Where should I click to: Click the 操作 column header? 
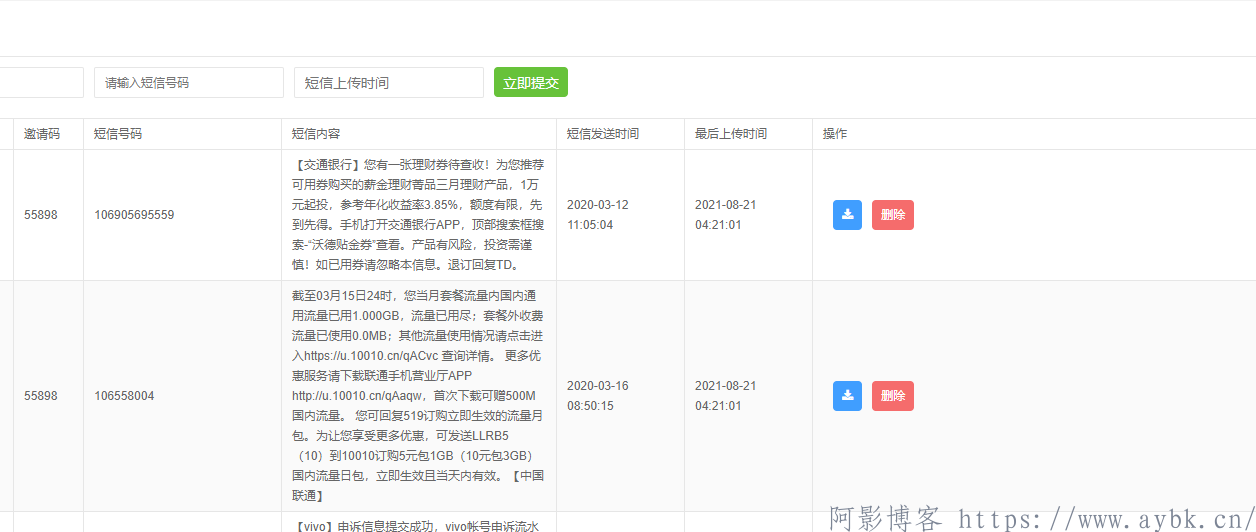click(x=835, y=134)
